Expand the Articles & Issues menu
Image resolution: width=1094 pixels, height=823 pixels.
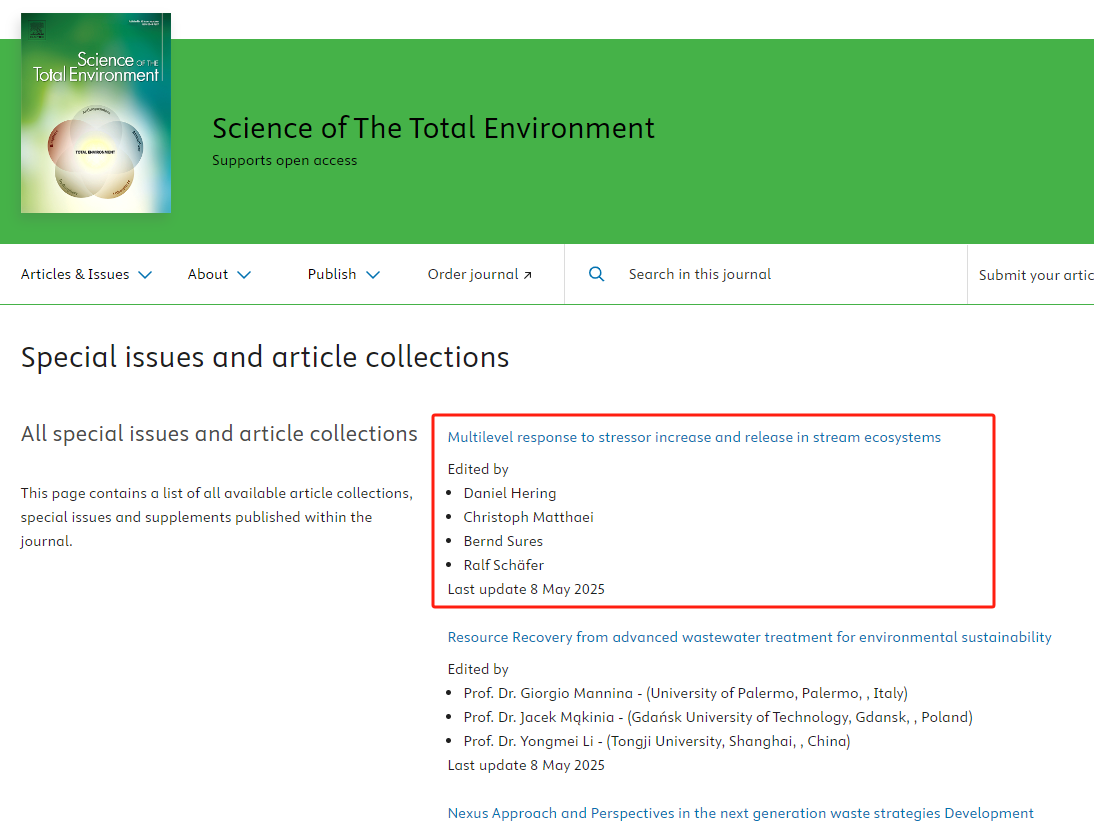pos(87,274)
